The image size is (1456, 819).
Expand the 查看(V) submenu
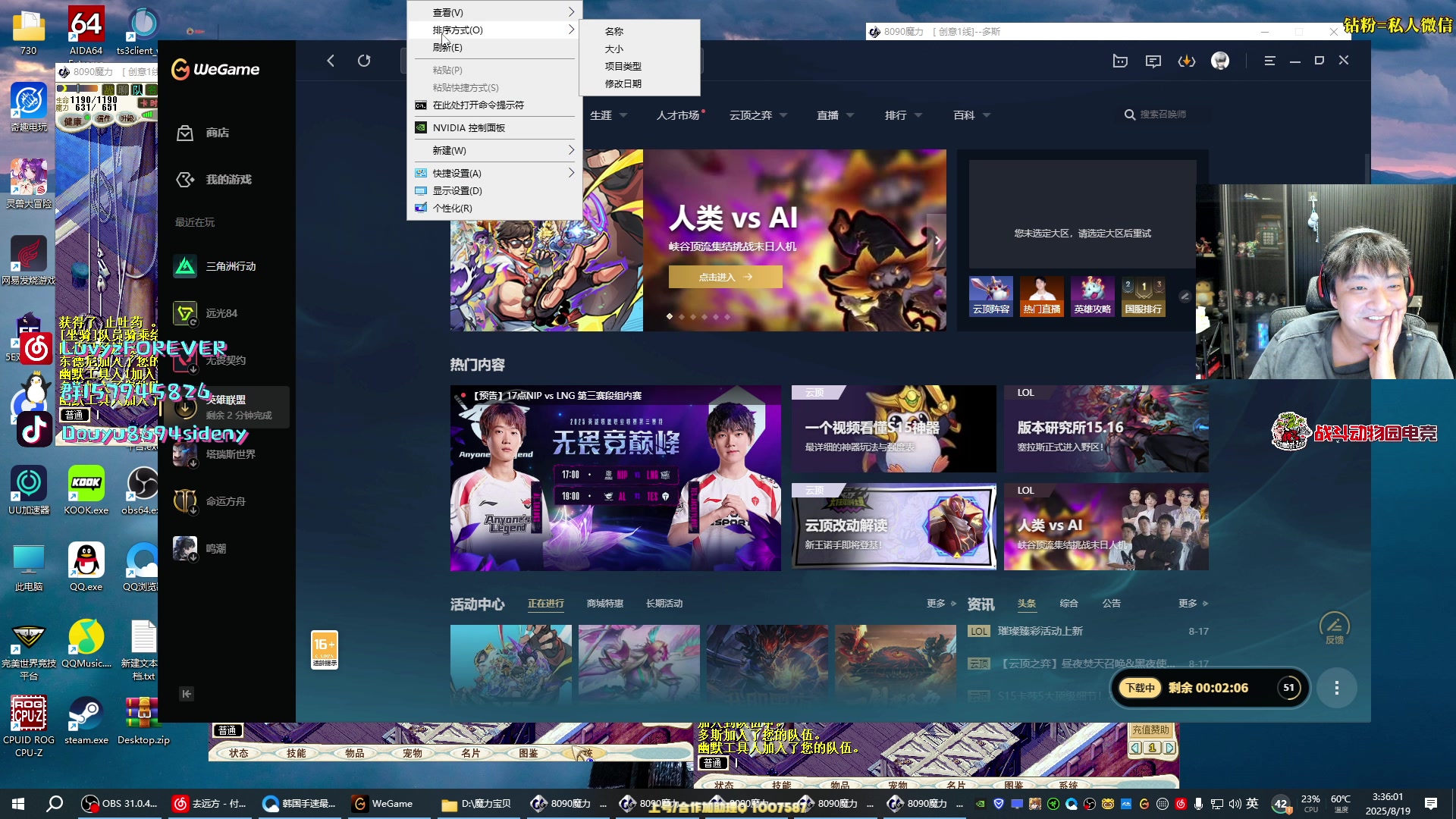[x=494, y=12]
